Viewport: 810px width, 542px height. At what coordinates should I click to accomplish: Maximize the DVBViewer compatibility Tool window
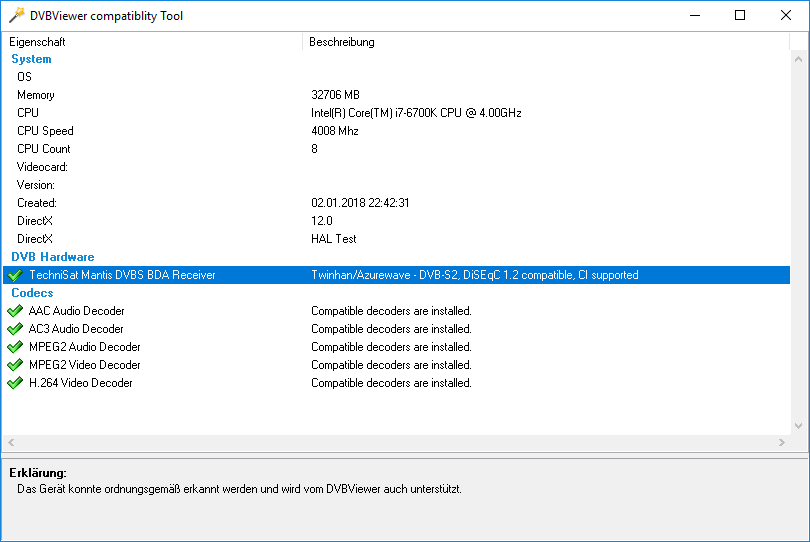click(x=740, y=16)
